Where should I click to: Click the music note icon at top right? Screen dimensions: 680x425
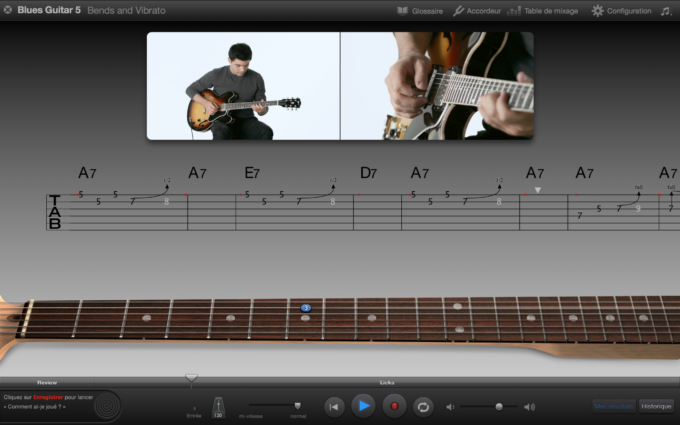(666, 11)
